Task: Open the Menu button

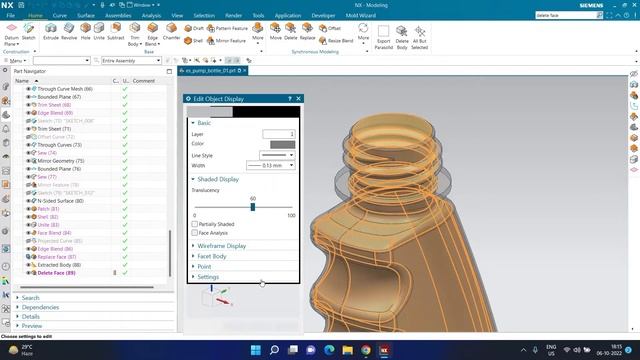Action: pyautogui.click(x=15, y=60)
